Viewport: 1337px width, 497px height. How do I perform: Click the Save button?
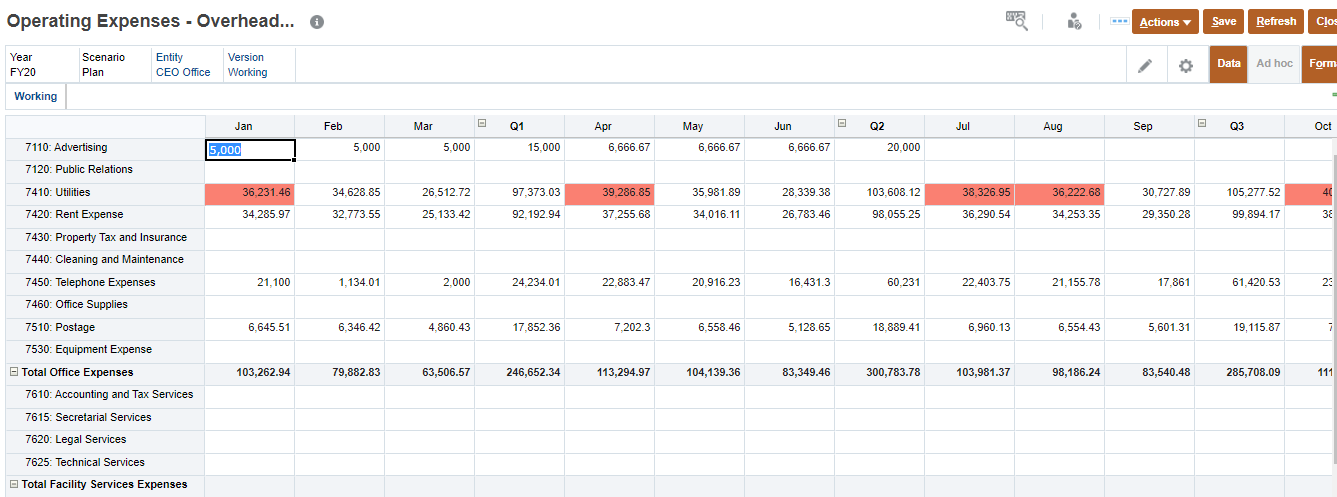coord(1224,22)
